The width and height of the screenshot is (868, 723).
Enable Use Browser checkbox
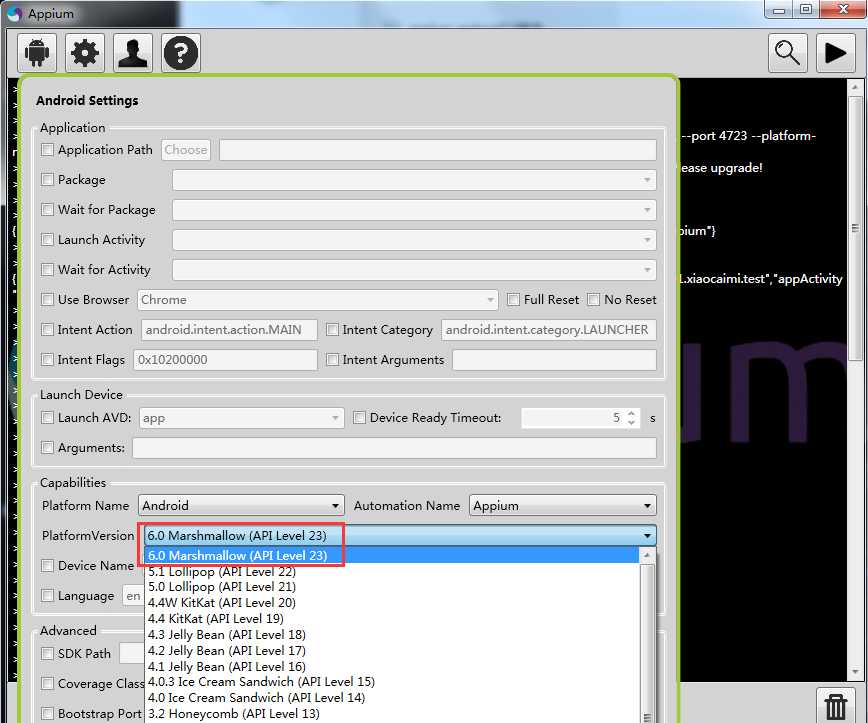(48, 299)
